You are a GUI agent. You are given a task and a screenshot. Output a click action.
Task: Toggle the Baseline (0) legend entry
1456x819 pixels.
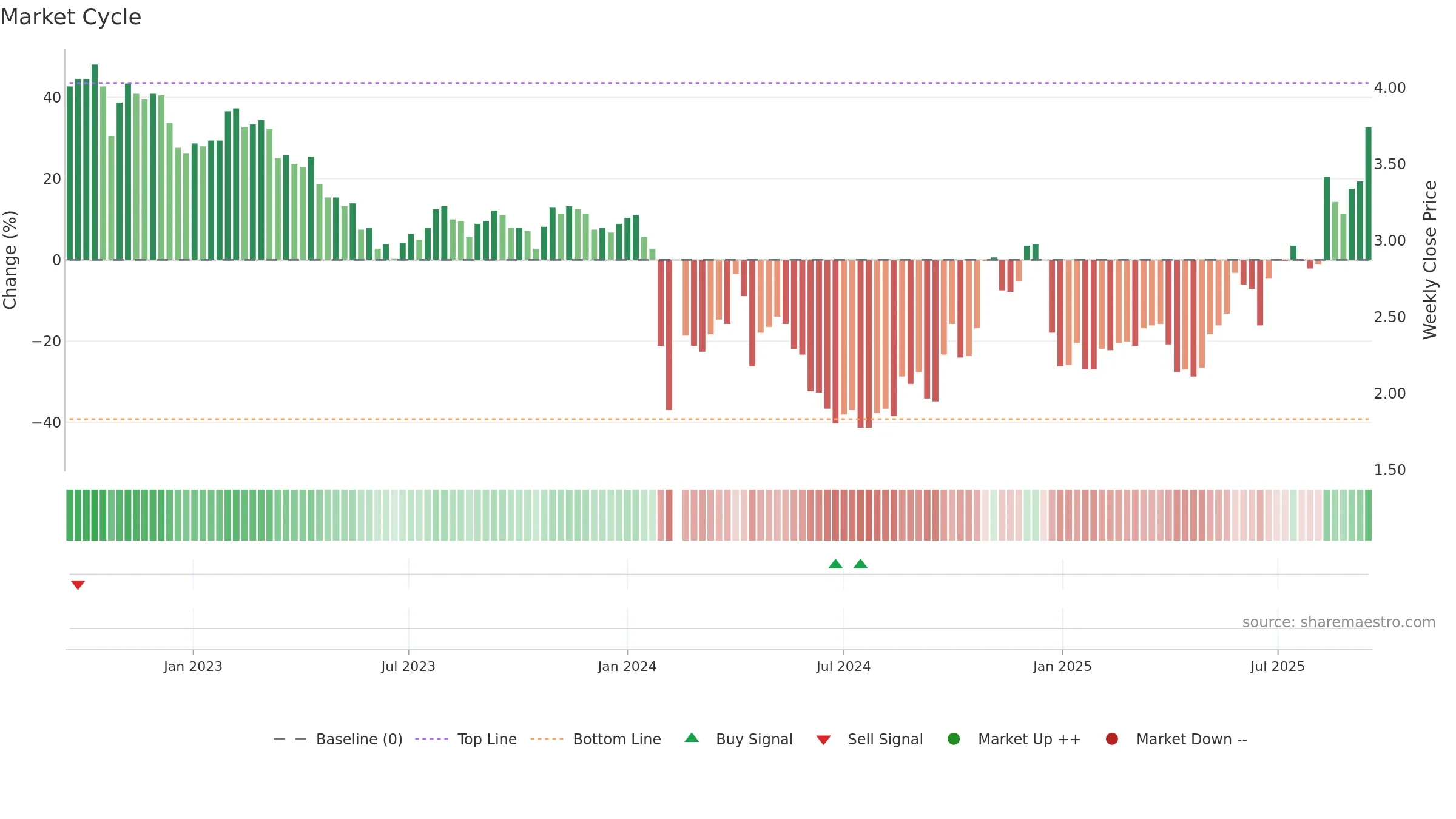(338, 739)
